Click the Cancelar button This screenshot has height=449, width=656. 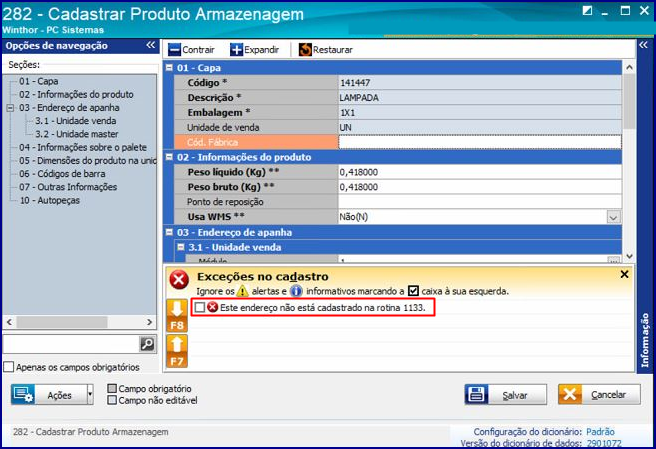(x=599, y=395)
